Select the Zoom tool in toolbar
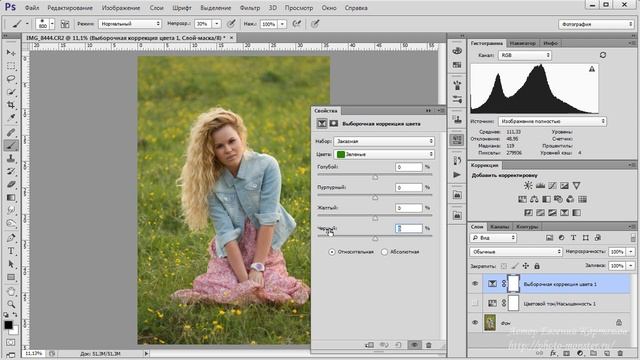The height and width of the screenshot is (360, 640). pos(11,304)
